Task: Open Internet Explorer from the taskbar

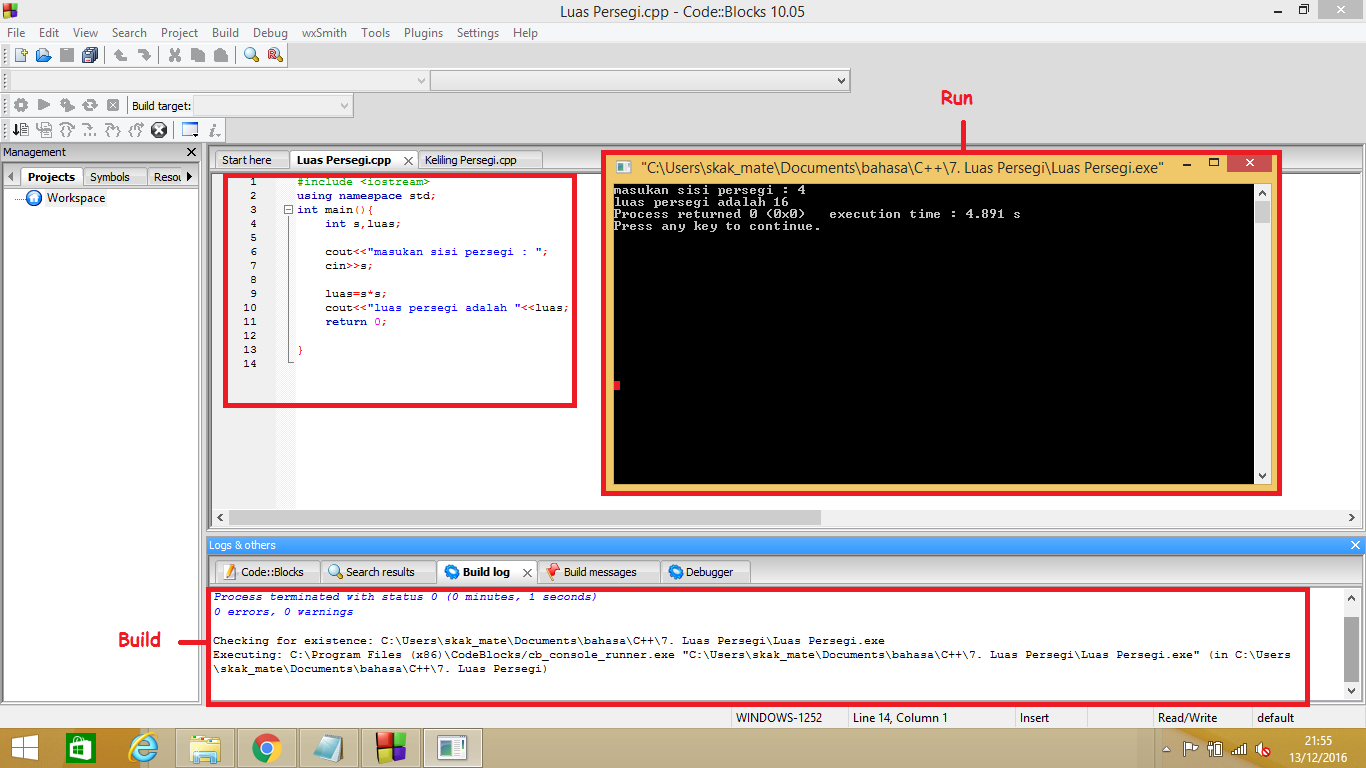Action: tap(144, 747)
